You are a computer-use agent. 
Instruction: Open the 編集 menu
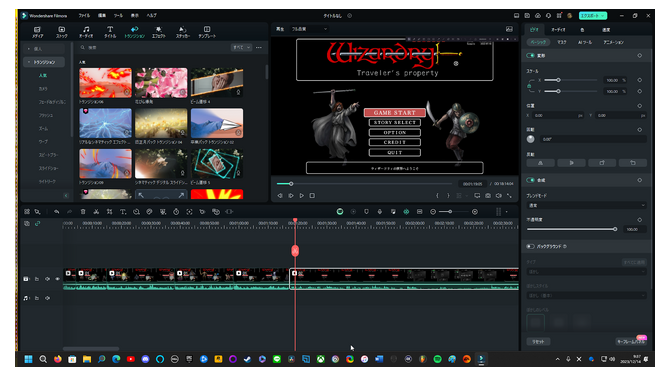tap(102, 15)
